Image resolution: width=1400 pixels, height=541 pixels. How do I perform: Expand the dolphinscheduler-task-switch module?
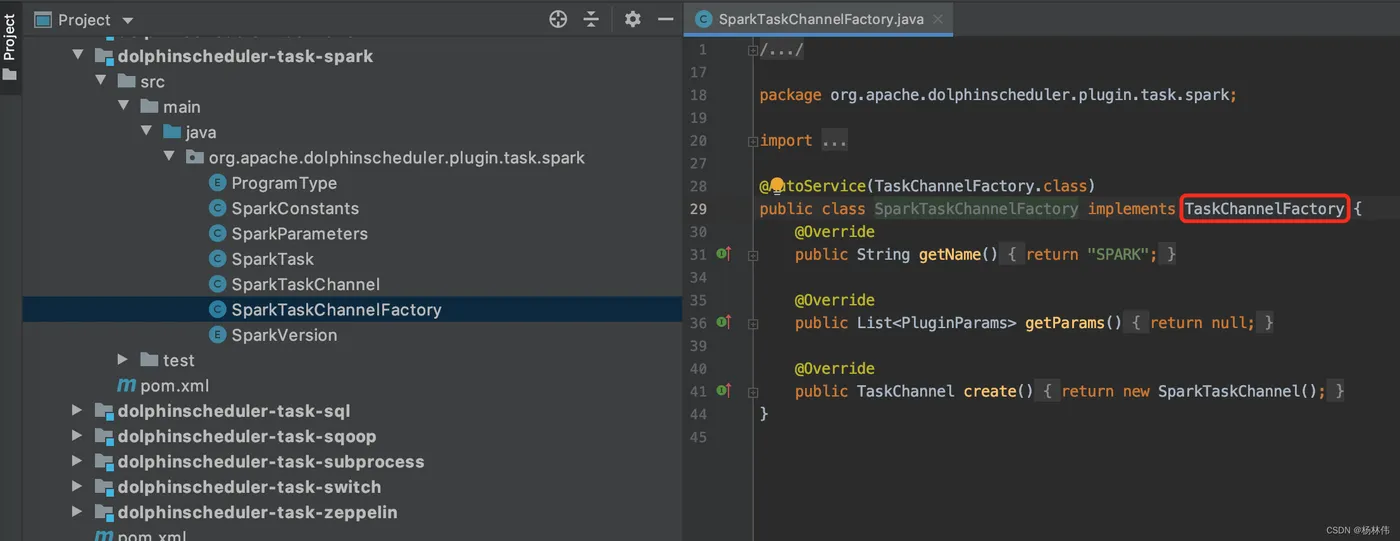[x=78, y=487]
